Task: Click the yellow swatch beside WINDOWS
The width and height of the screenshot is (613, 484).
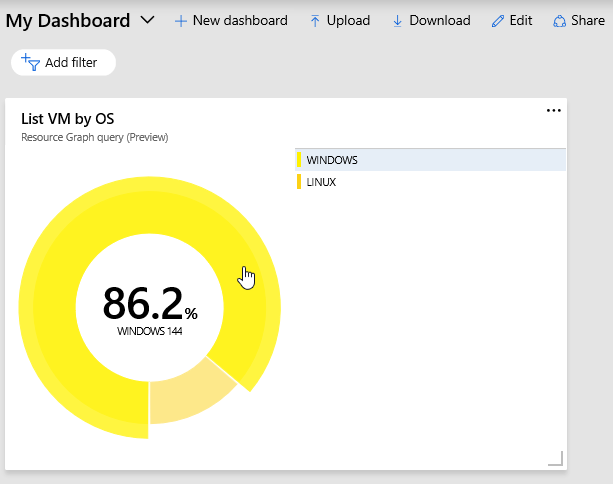Action: (x=298, y=160)
